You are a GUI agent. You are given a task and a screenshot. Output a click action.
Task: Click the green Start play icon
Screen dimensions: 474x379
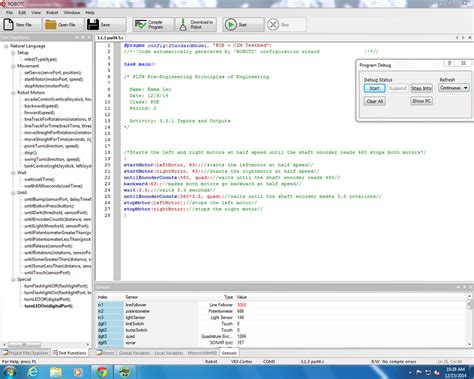[230, 24]
